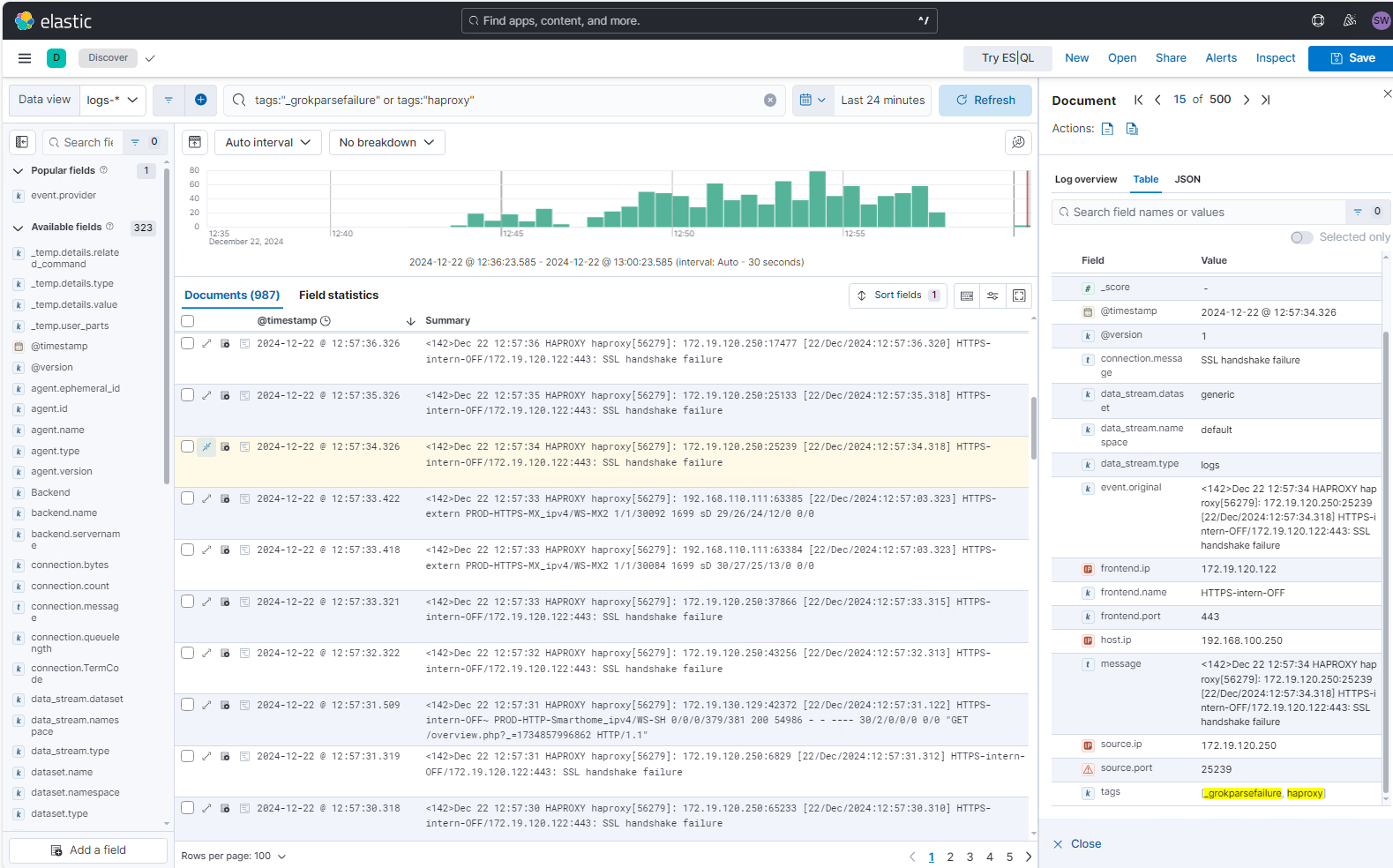Go to first document in flyout
Image resolution: width=1393 pixels, height=868 pixels.
tap(1139, 100)
